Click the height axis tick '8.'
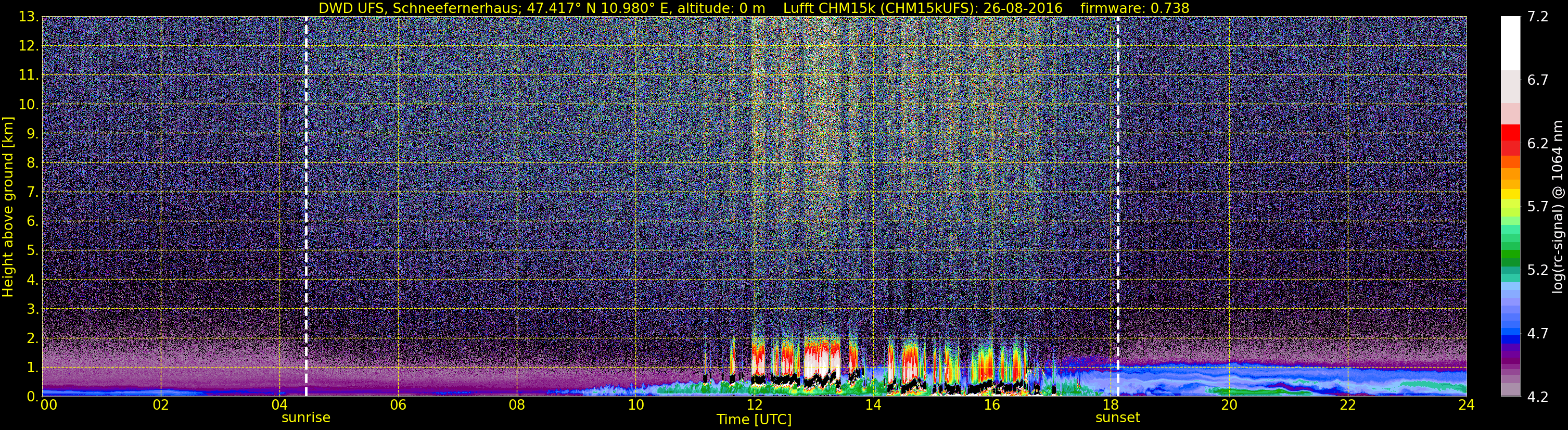Screen dimensions: 1568x430 [x=33, y=163]
